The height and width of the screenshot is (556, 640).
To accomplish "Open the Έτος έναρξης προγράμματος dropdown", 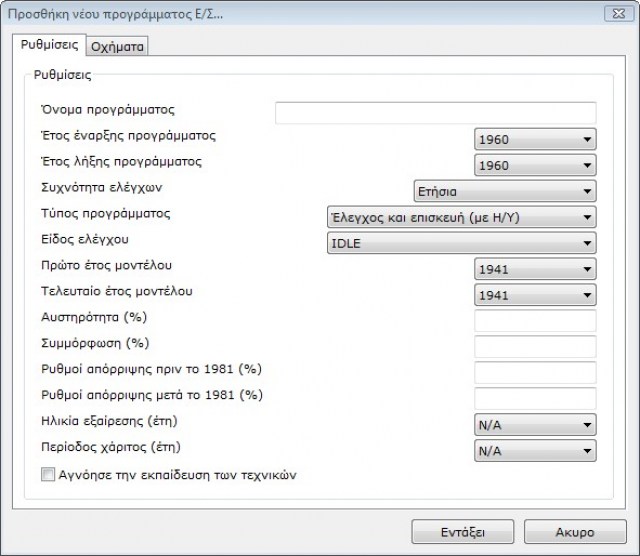I will 535,139.
